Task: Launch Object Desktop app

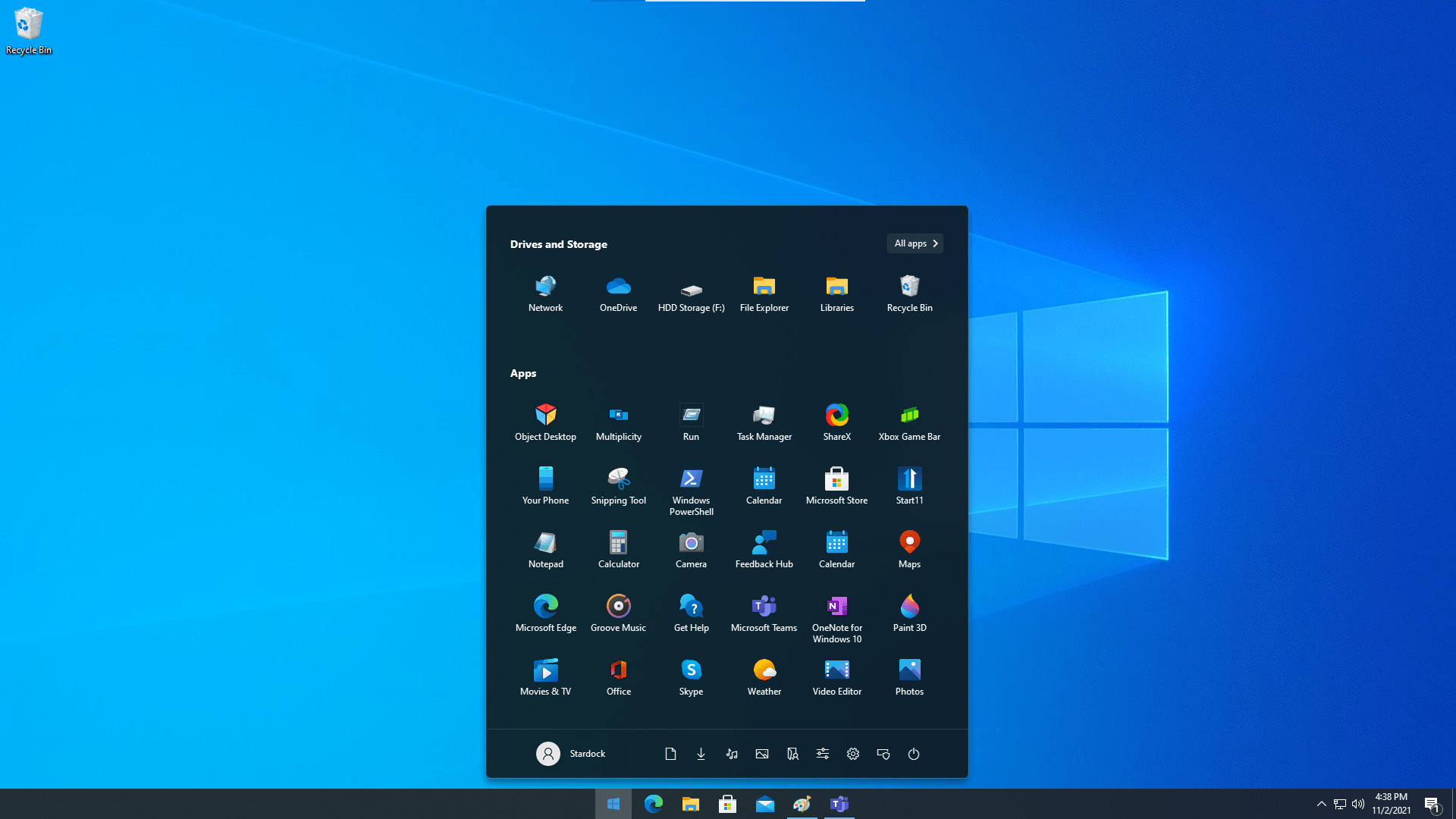Action: (545, 420)
